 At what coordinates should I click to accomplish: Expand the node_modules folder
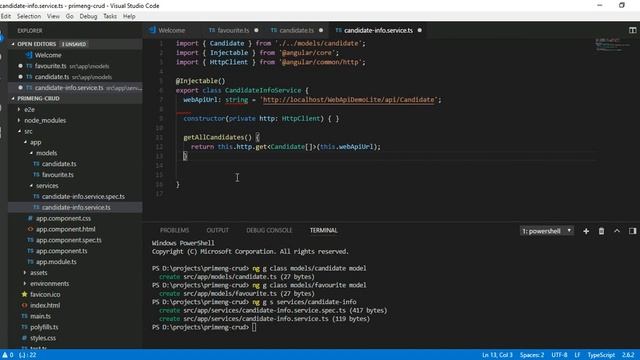(x=19, y=120)
